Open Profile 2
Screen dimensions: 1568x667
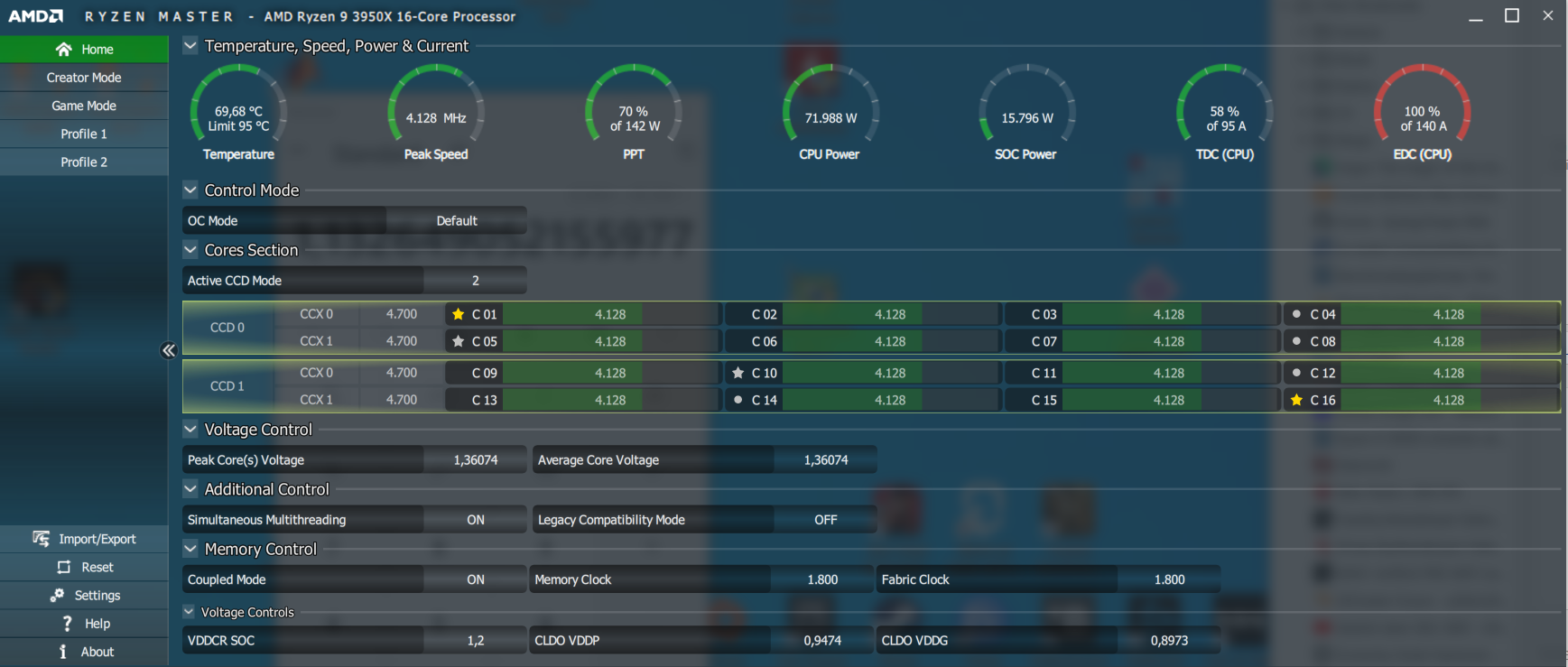(x=84, y=162)
